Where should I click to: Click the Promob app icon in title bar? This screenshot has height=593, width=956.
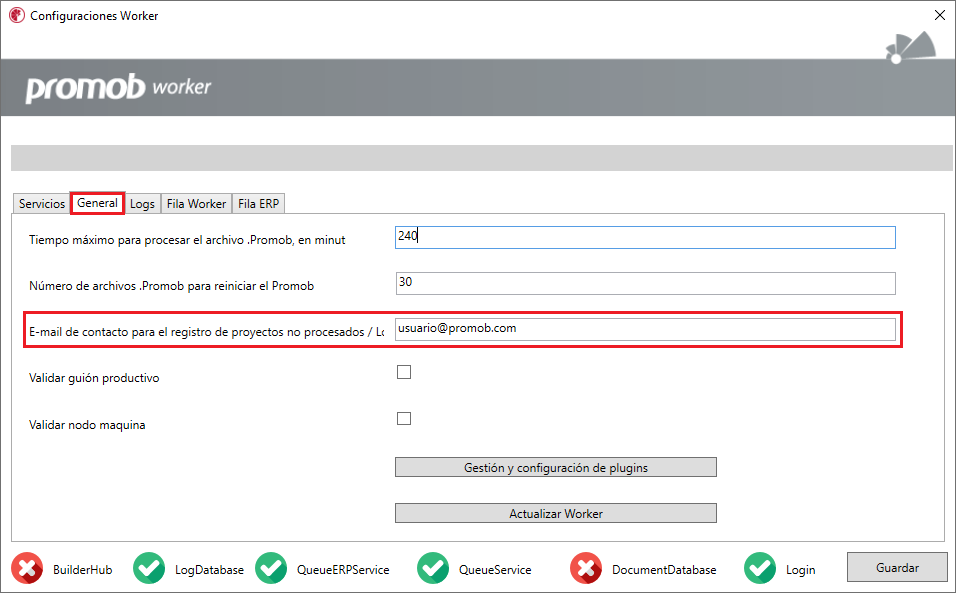(x=16, y=15)
